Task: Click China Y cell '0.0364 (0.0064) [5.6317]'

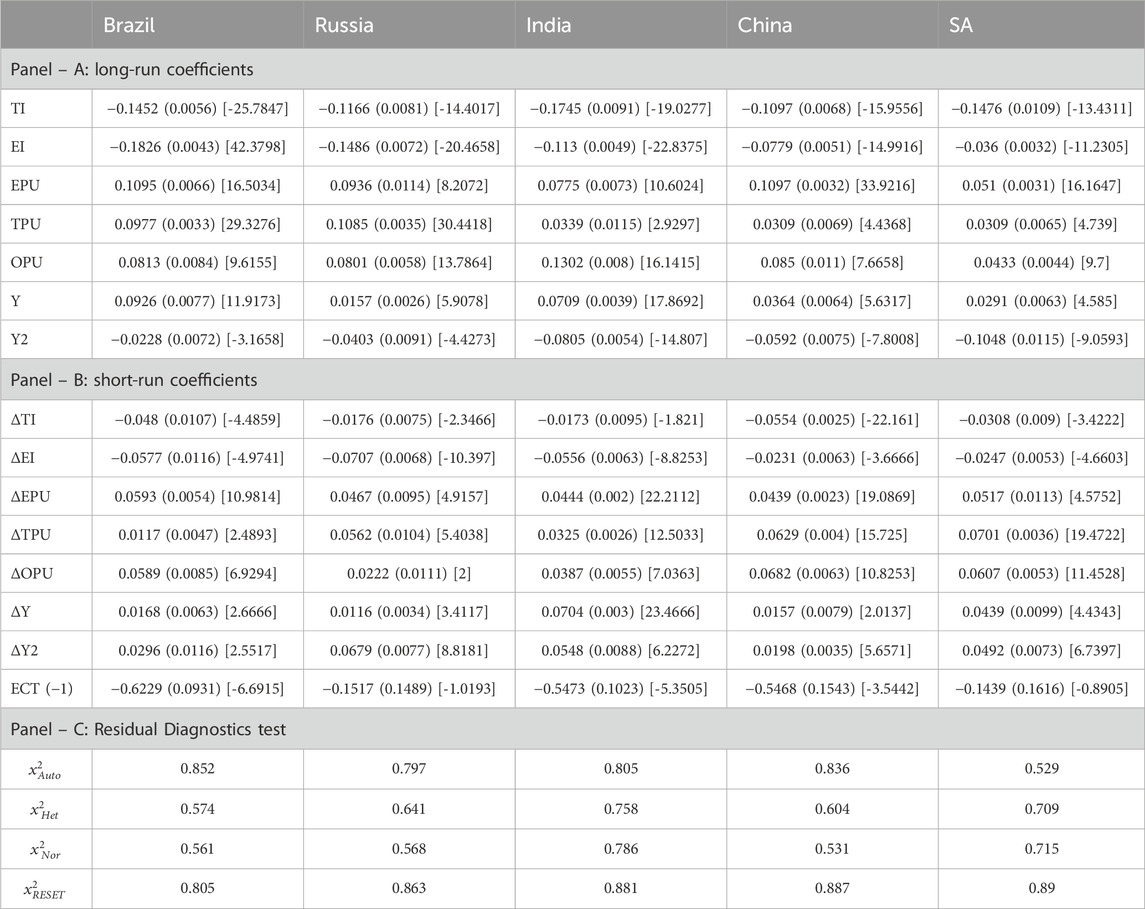Action: (x=832, y=301)
